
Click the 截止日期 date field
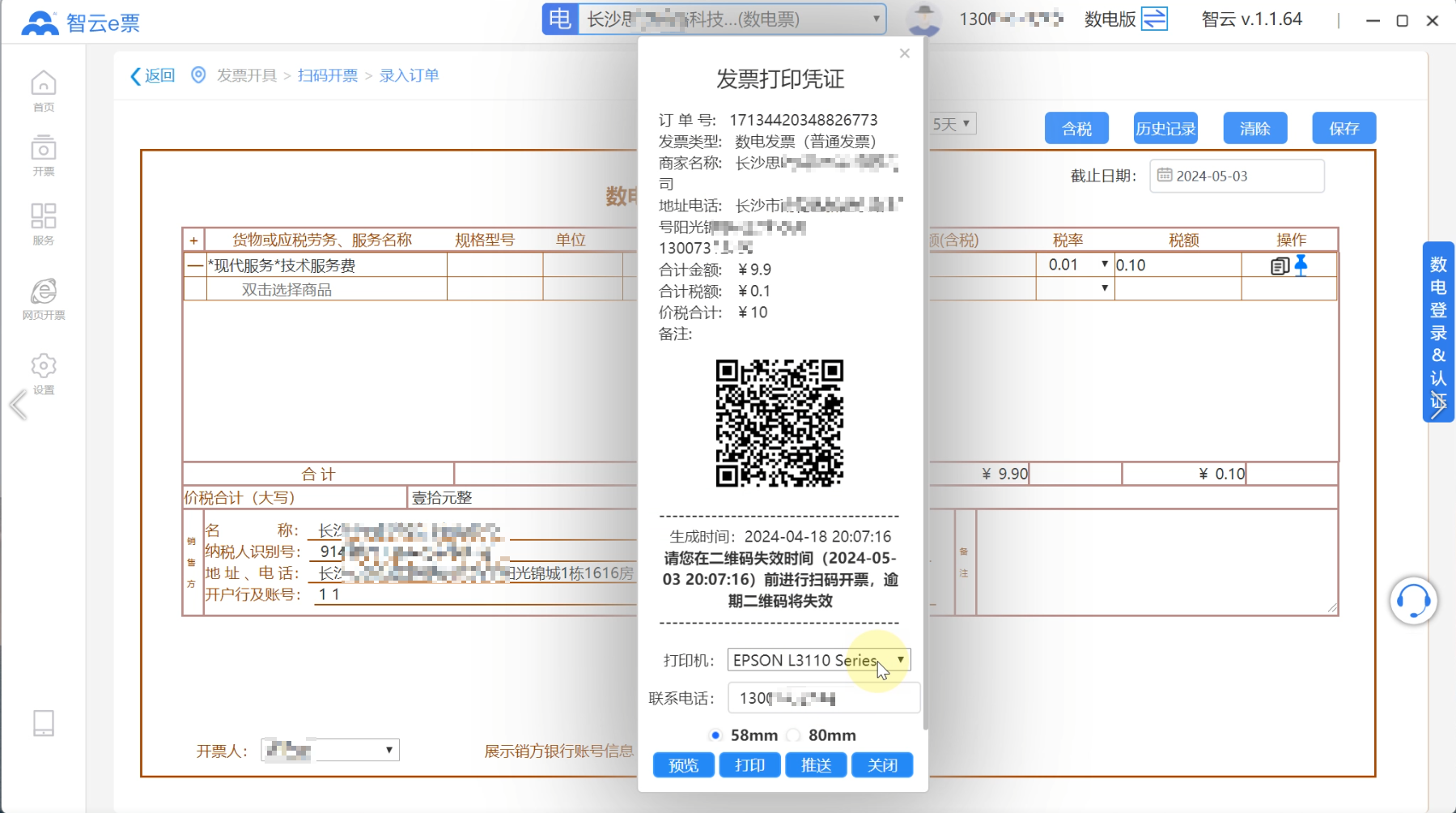pyautogui.click(x=1237, y=176)
